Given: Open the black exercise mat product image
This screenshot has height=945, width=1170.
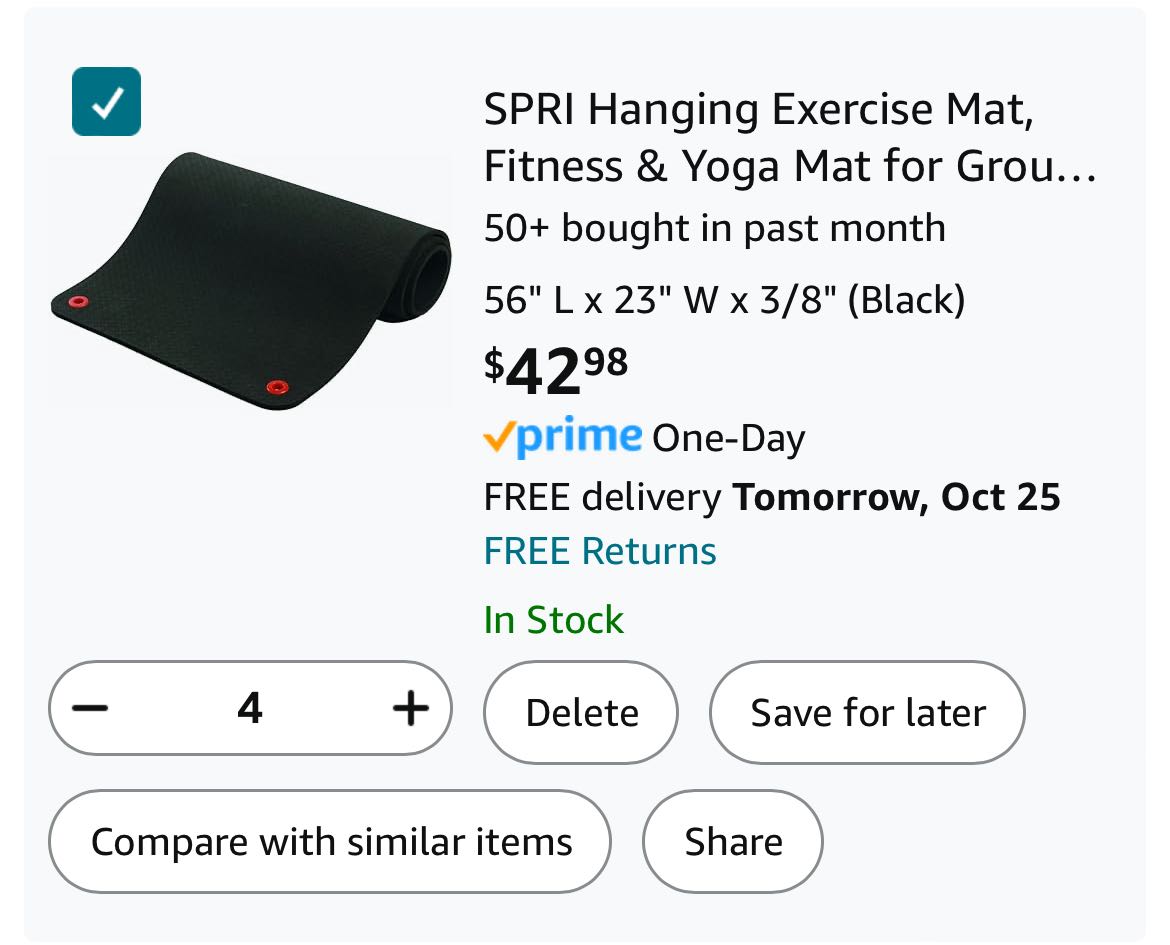Looking at the screenshot, I should click(x=250, y=282).
